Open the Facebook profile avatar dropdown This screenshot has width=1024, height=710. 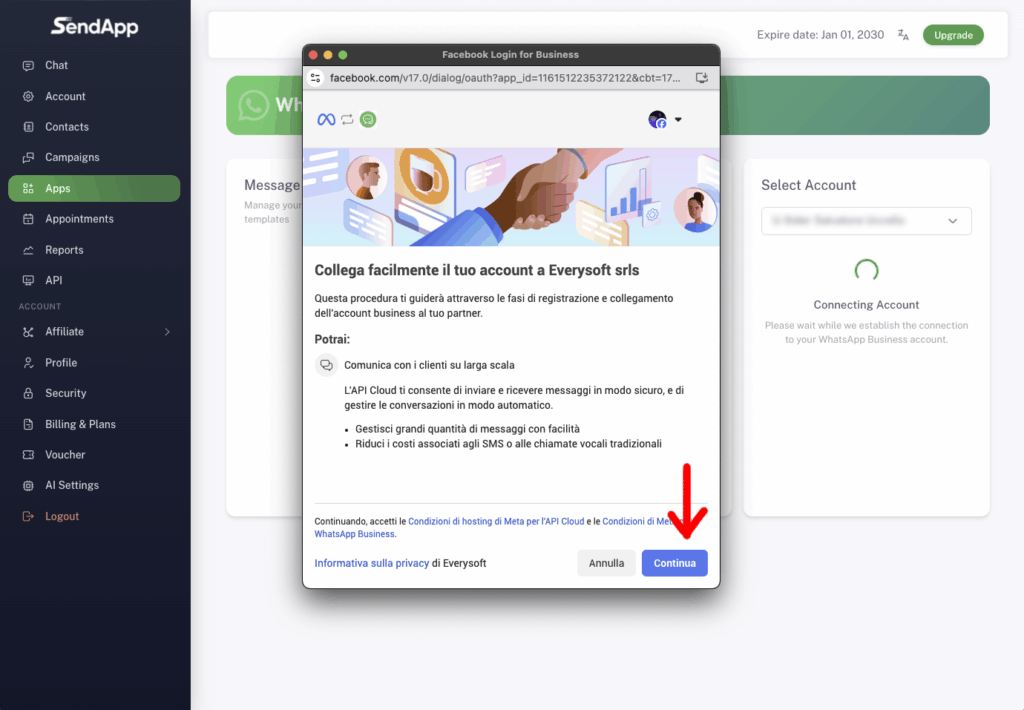pyautogui.click(x=665, y=120)
